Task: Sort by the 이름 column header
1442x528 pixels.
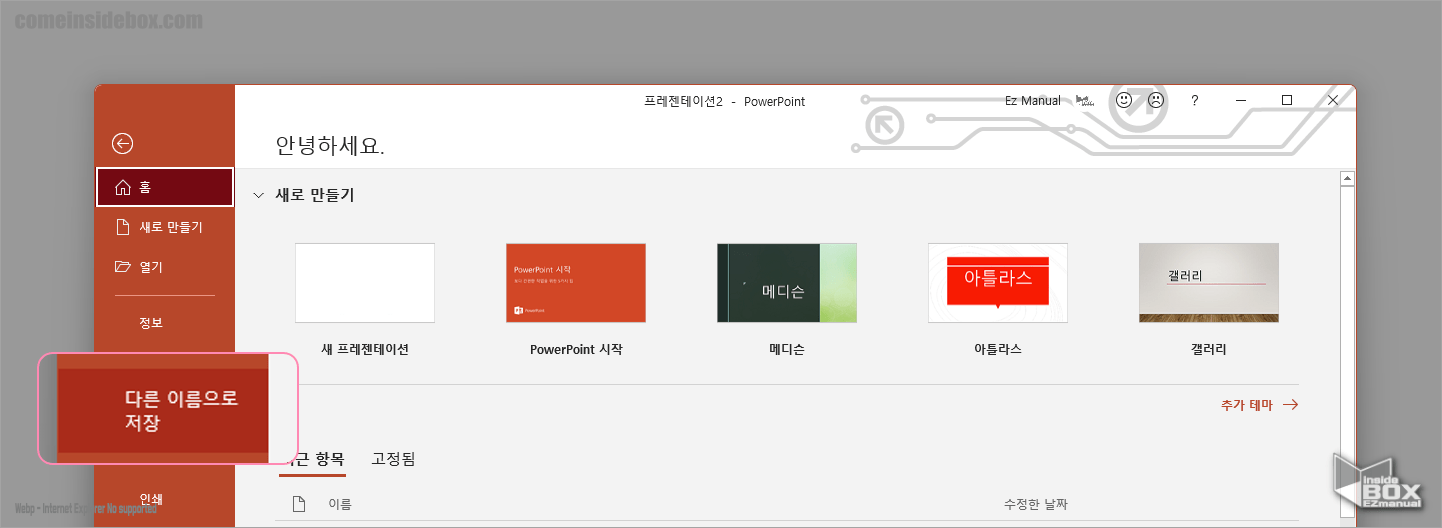Action: 340,504
